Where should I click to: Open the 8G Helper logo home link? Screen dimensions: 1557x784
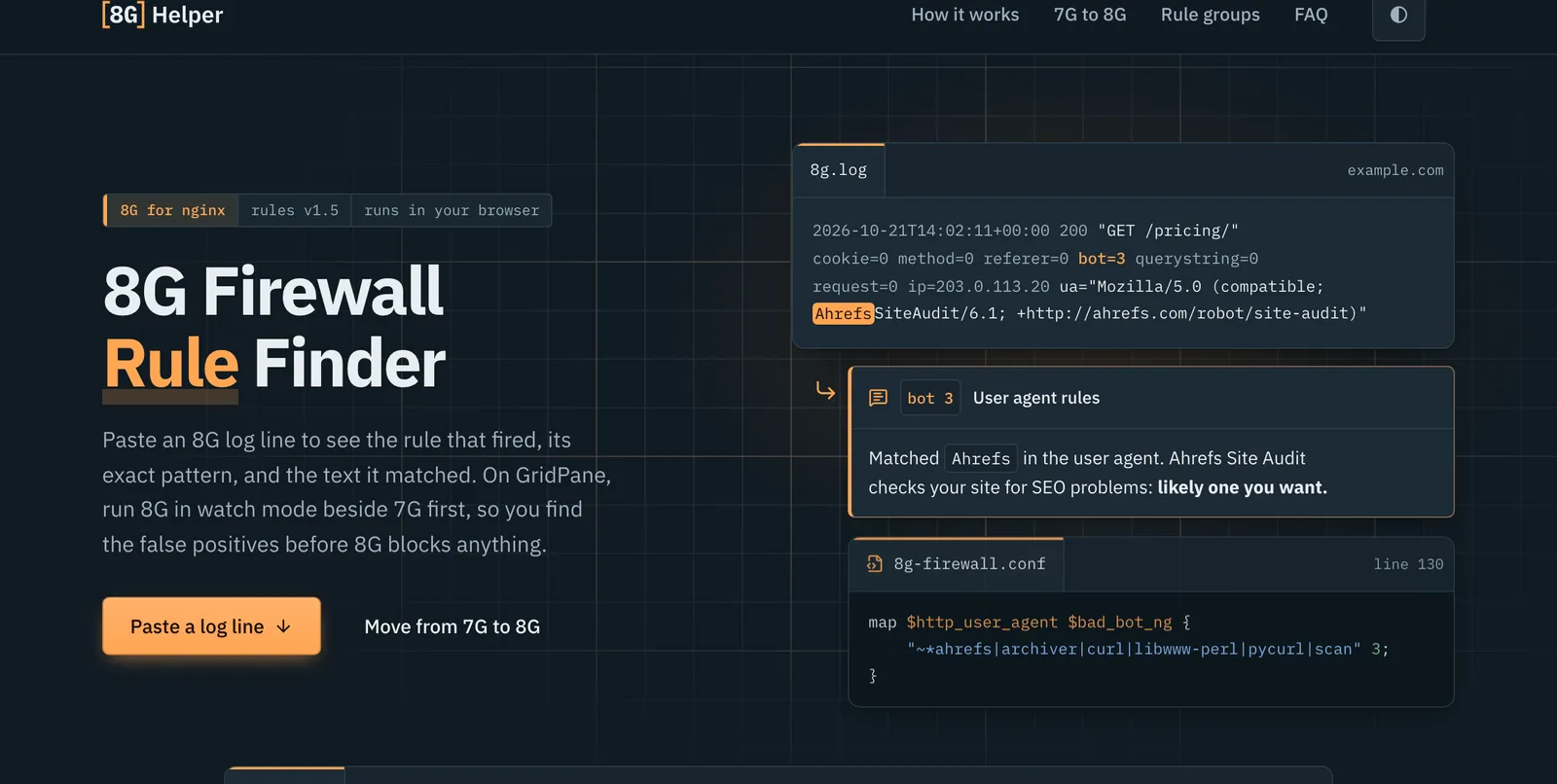[163, 15]
